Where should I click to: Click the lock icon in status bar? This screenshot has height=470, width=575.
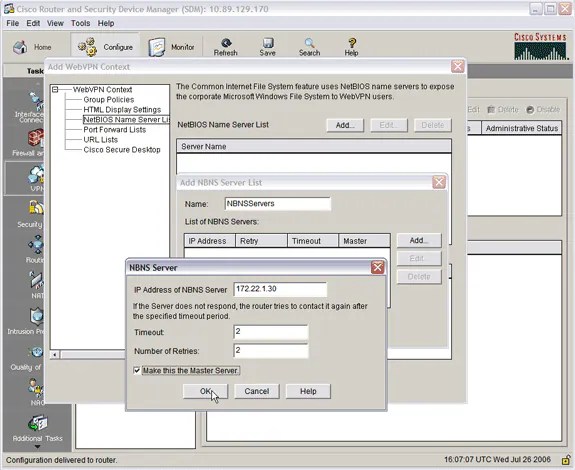pyautogui.click(x=566, y=459)
